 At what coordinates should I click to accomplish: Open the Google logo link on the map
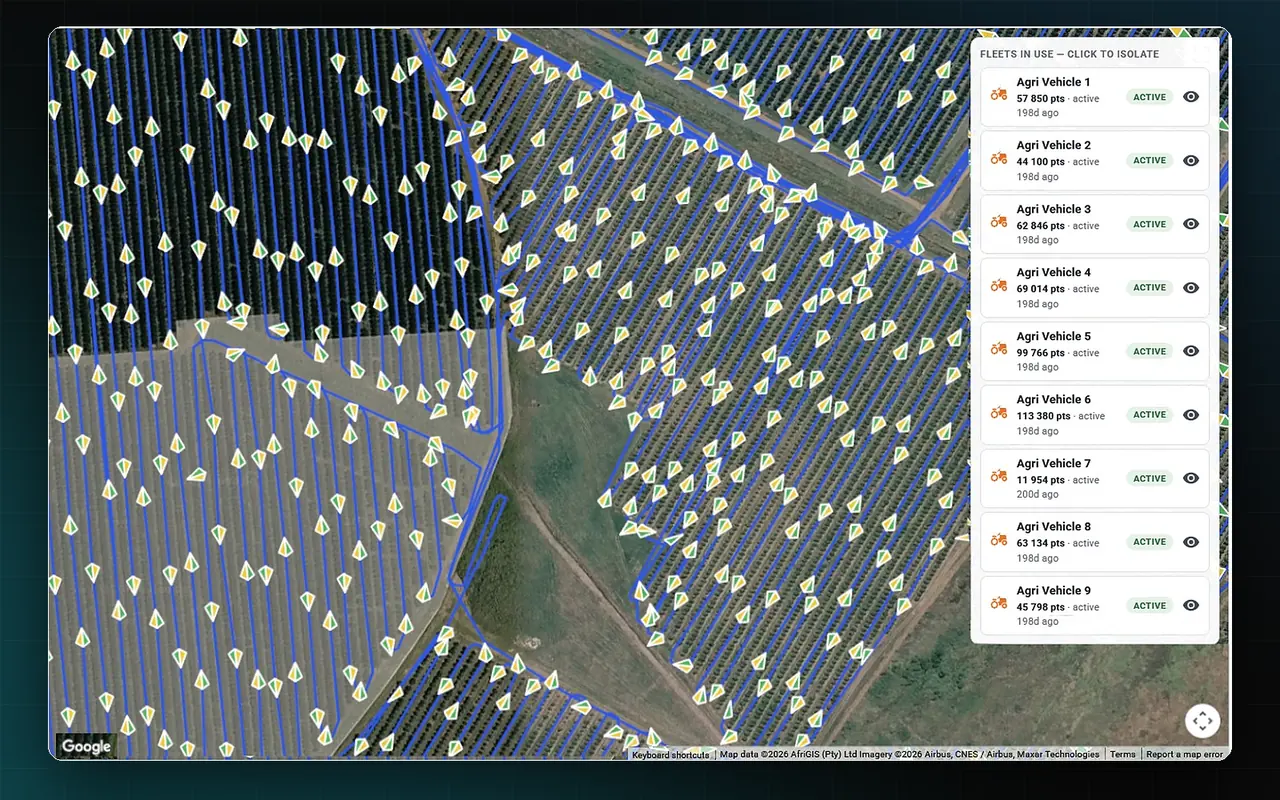pos(86,746)
